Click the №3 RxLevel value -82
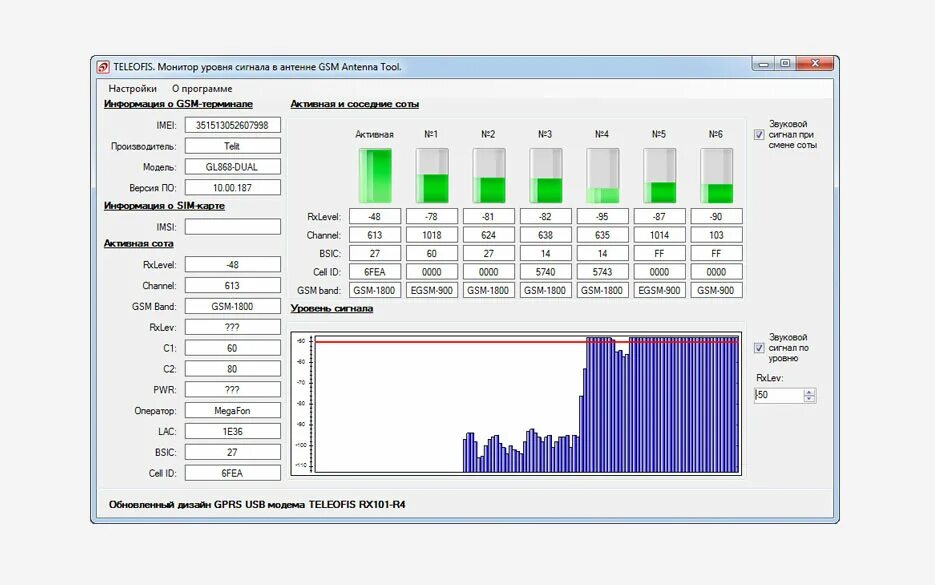The image size is (935, 585). coord(546,216)
